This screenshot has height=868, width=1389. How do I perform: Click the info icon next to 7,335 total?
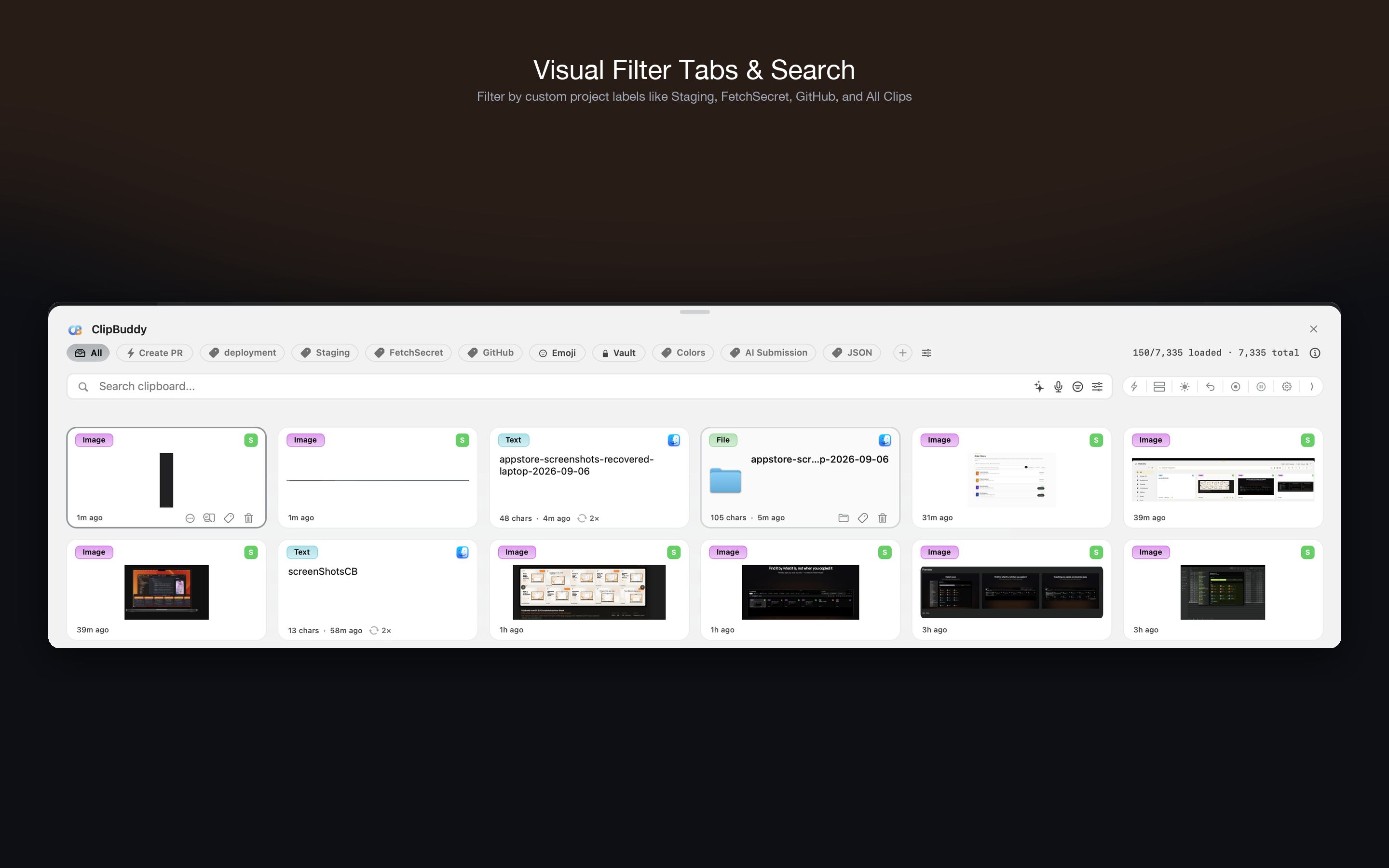(x=1315, y=353)
